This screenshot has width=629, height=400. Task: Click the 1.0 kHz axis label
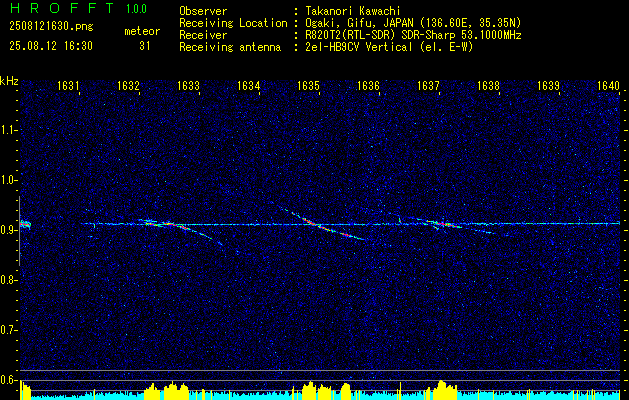(8, 180)
